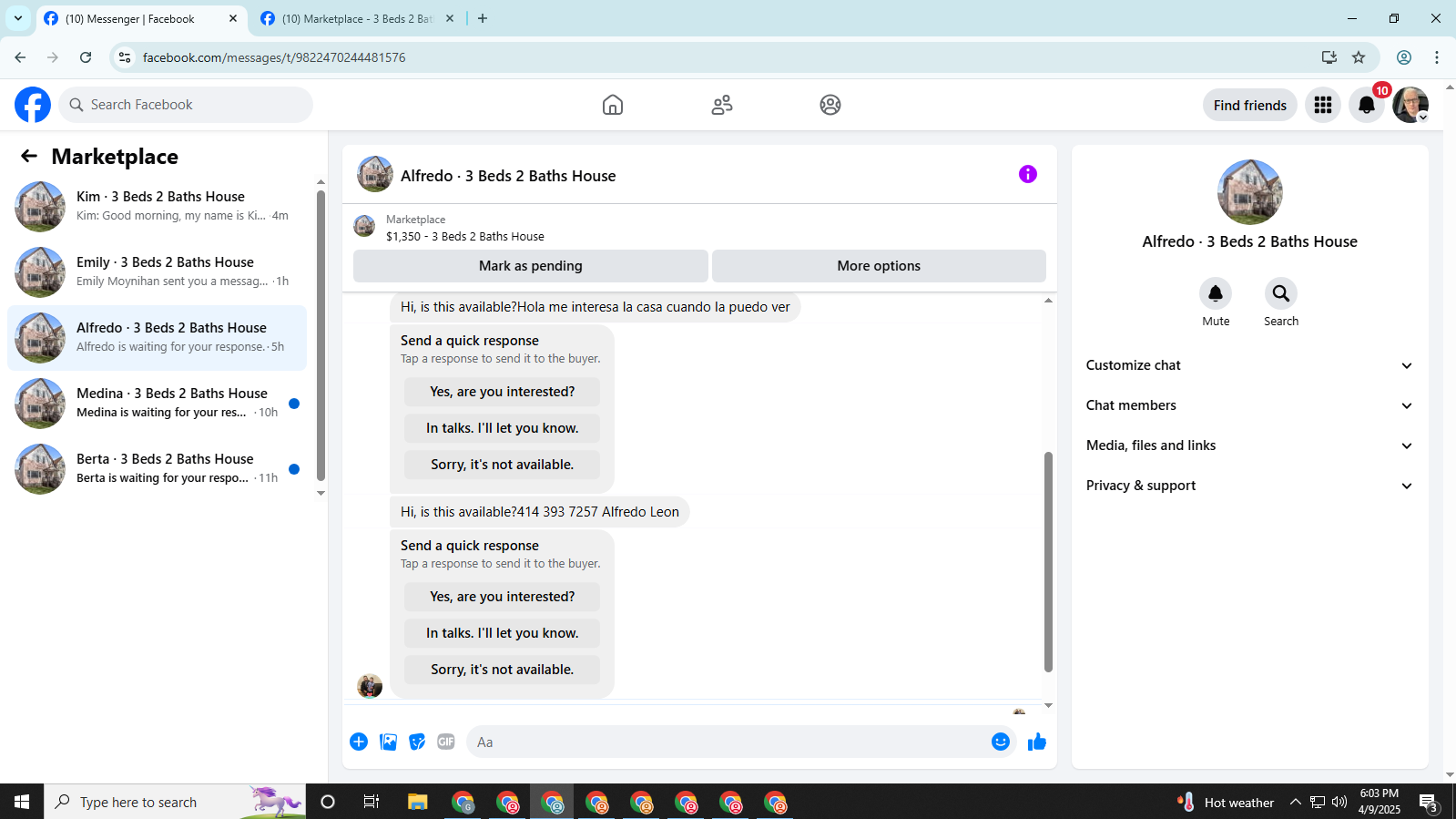Go back using the Marketplace back arrow
1456x819 pixels.
pos(29,156)
